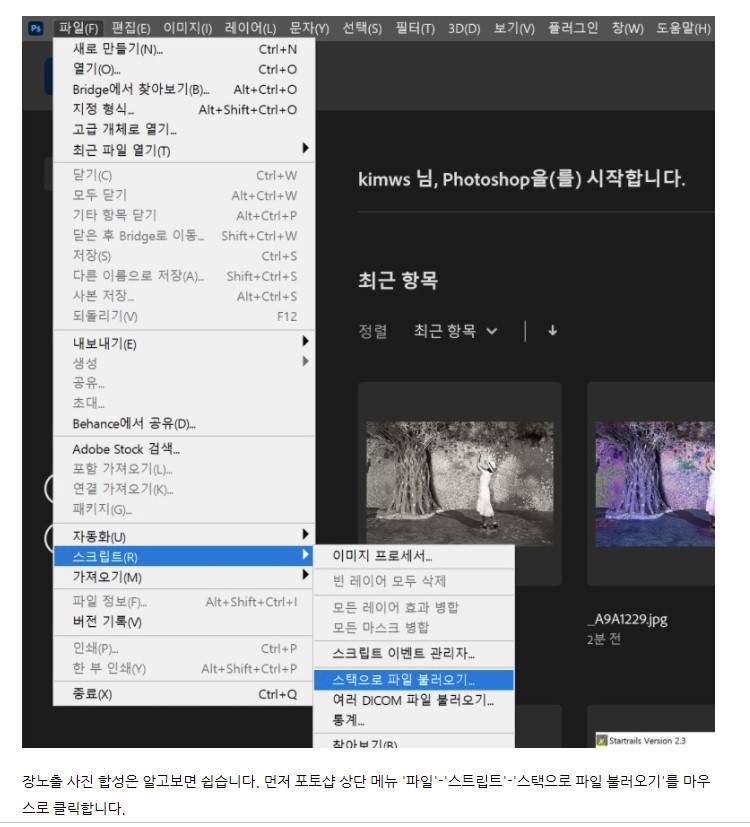This screenshot has height=827, width=750.
Task: Open the 파일(F) menu
Action: [x=79, y=28]
